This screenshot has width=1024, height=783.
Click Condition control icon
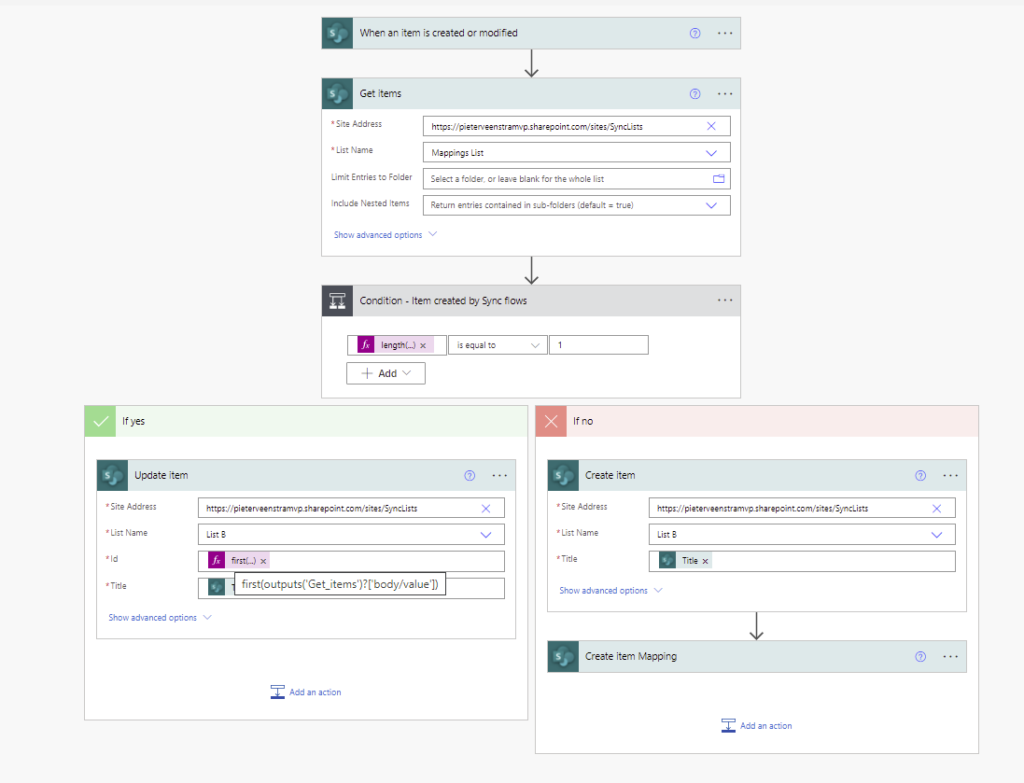[x=337, y=301]
